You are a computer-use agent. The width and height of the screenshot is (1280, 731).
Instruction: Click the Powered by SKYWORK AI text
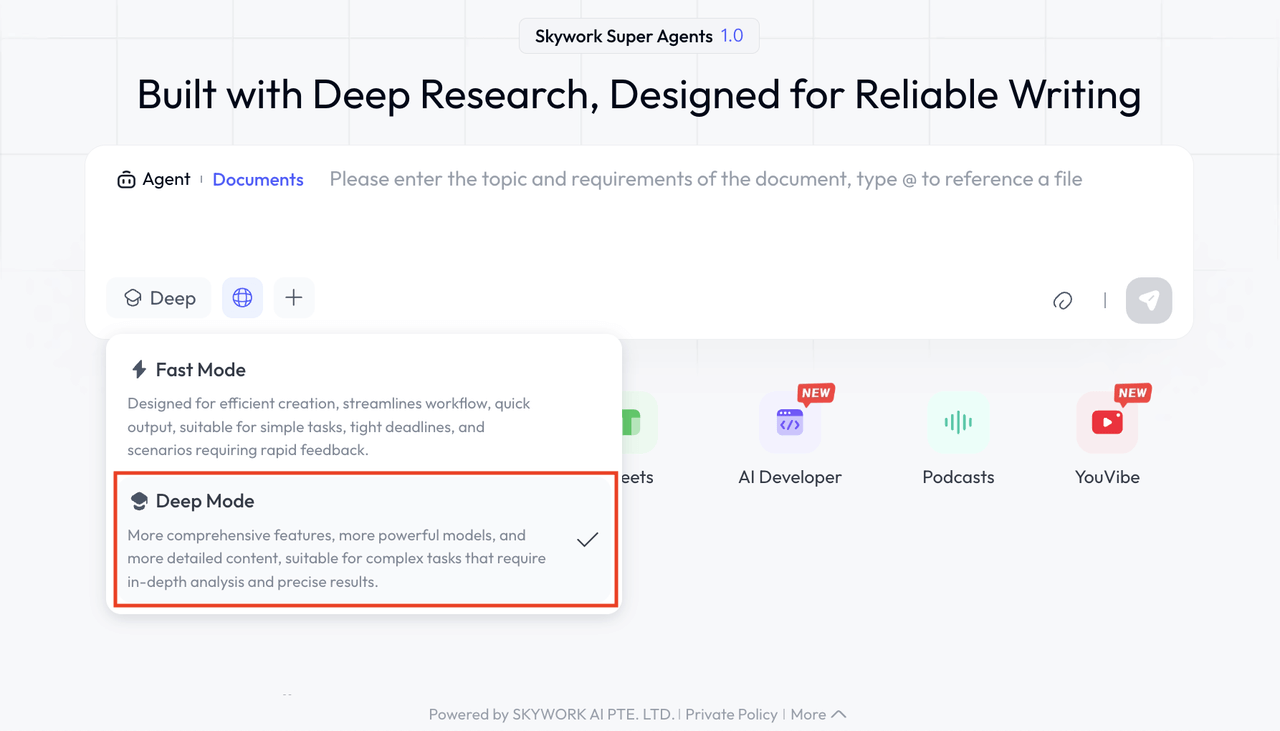coord(551,714)
